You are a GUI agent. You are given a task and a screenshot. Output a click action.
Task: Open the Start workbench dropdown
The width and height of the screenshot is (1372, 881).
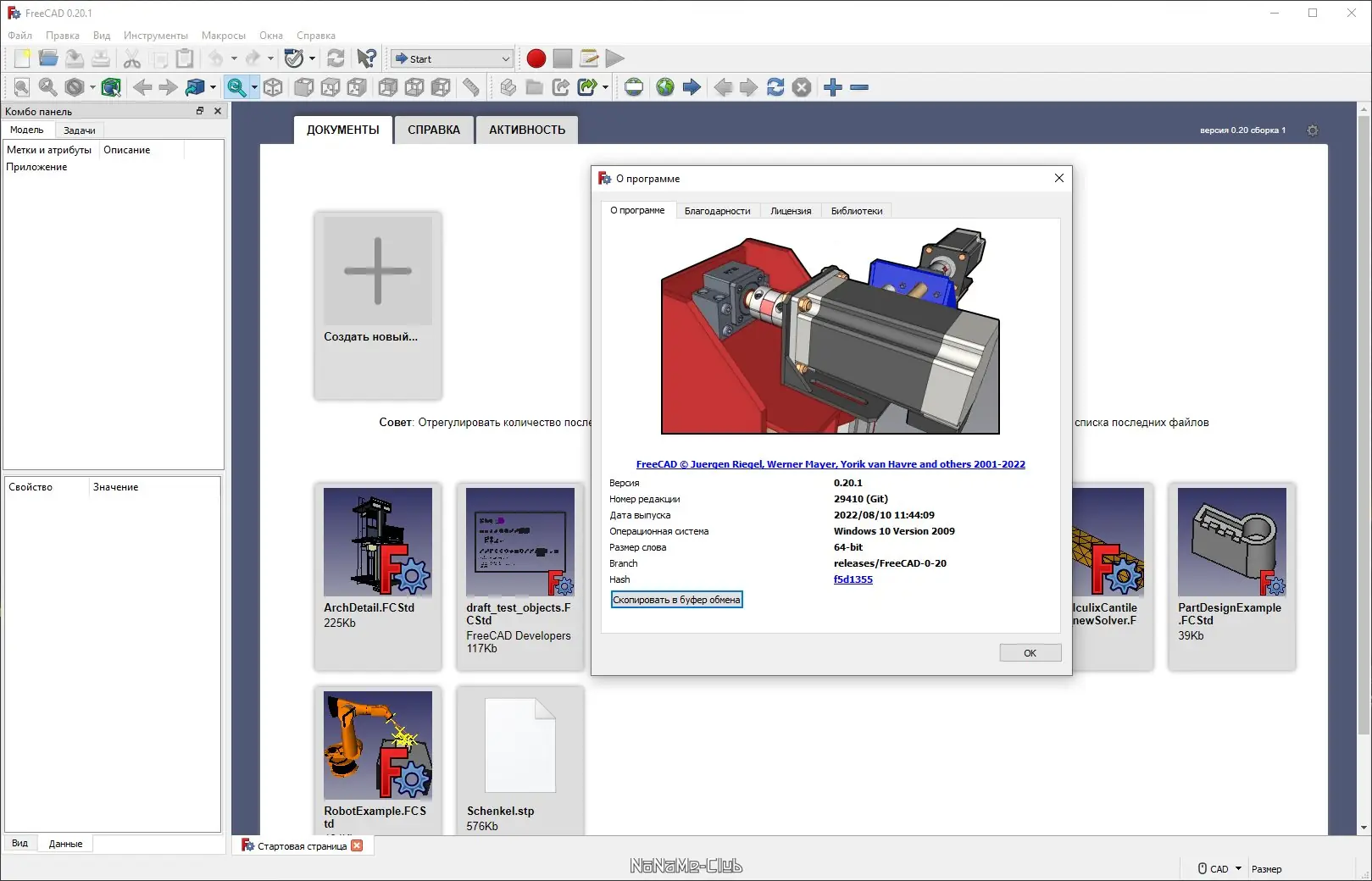[453, 58]
